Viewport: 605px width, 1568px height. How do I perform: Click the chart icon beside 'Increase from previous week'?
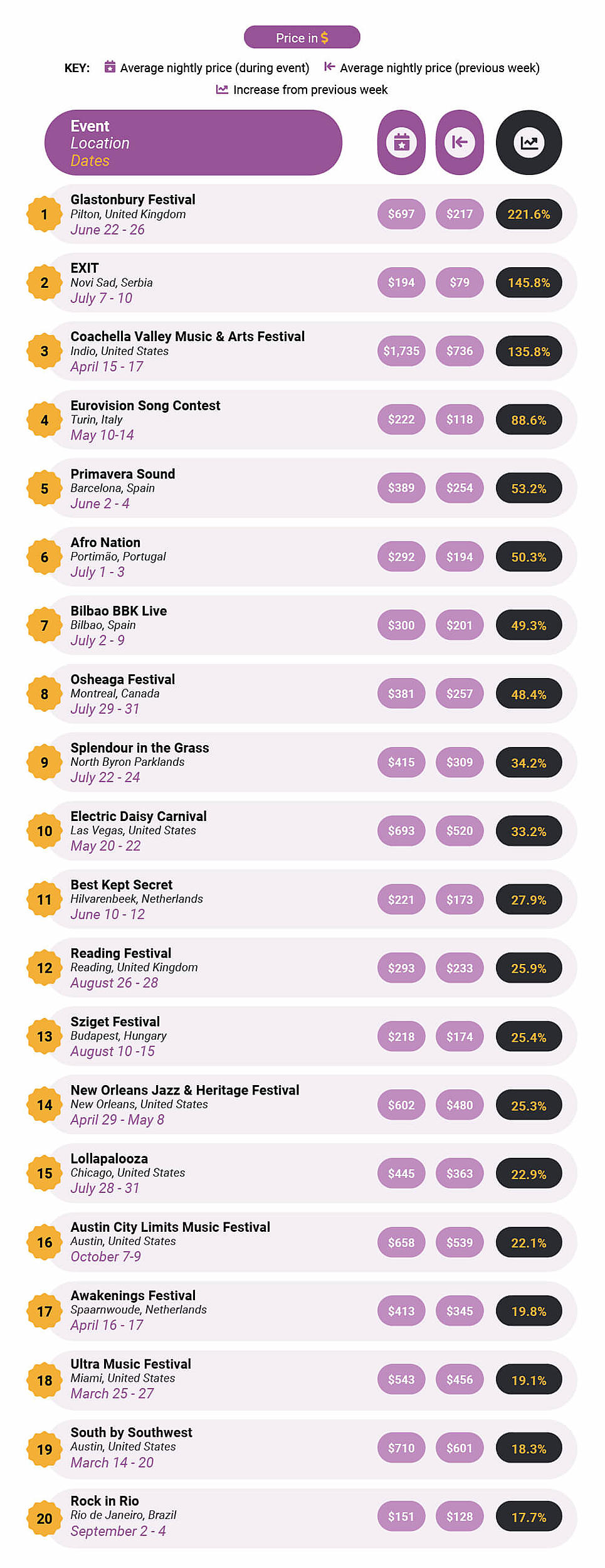222,89
